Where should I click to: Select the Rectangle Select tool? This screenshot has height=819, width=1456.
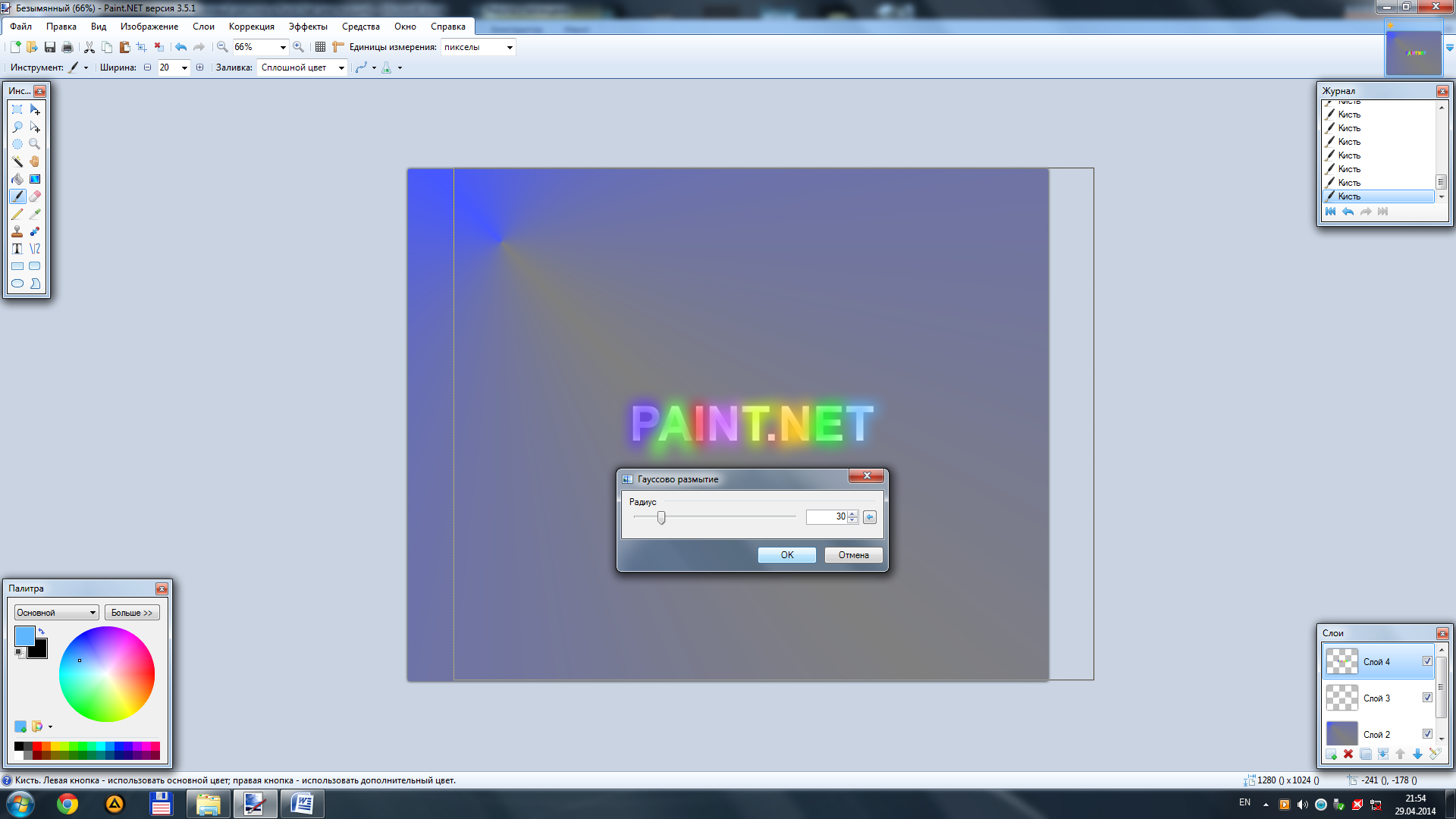(17, 109)
